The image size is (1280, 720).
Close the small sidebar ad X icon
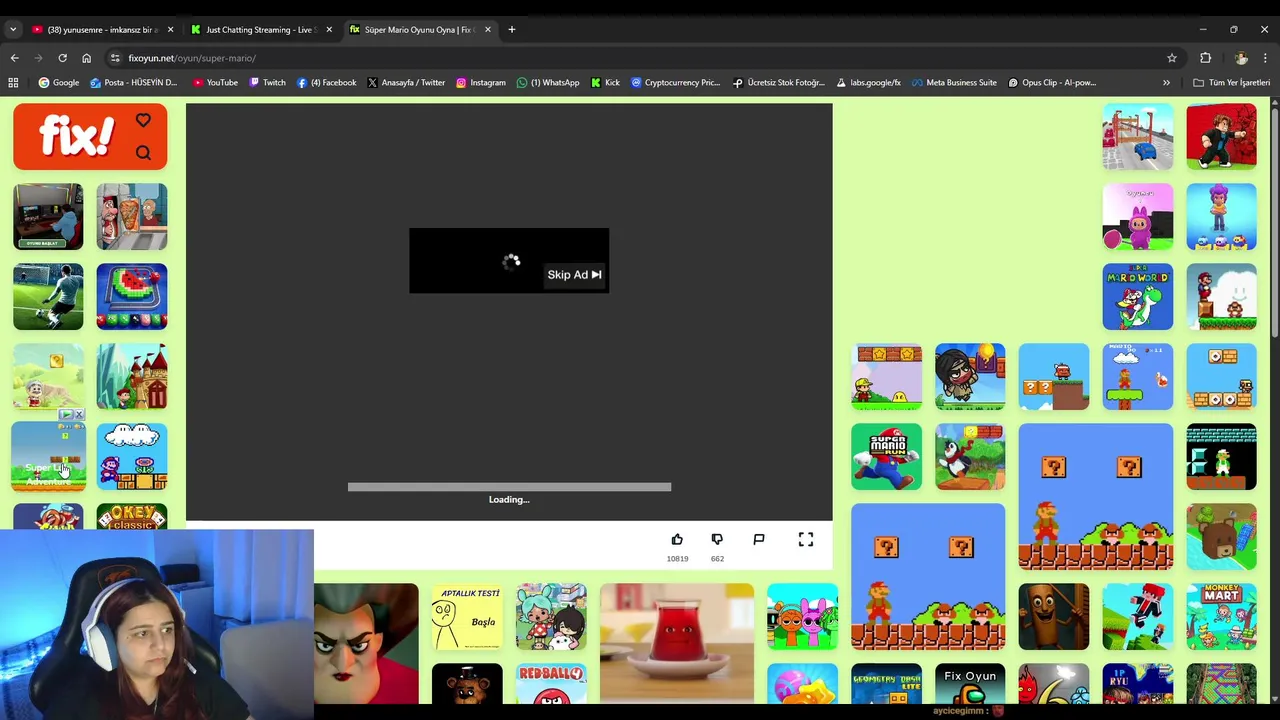(x=79, y=414)
